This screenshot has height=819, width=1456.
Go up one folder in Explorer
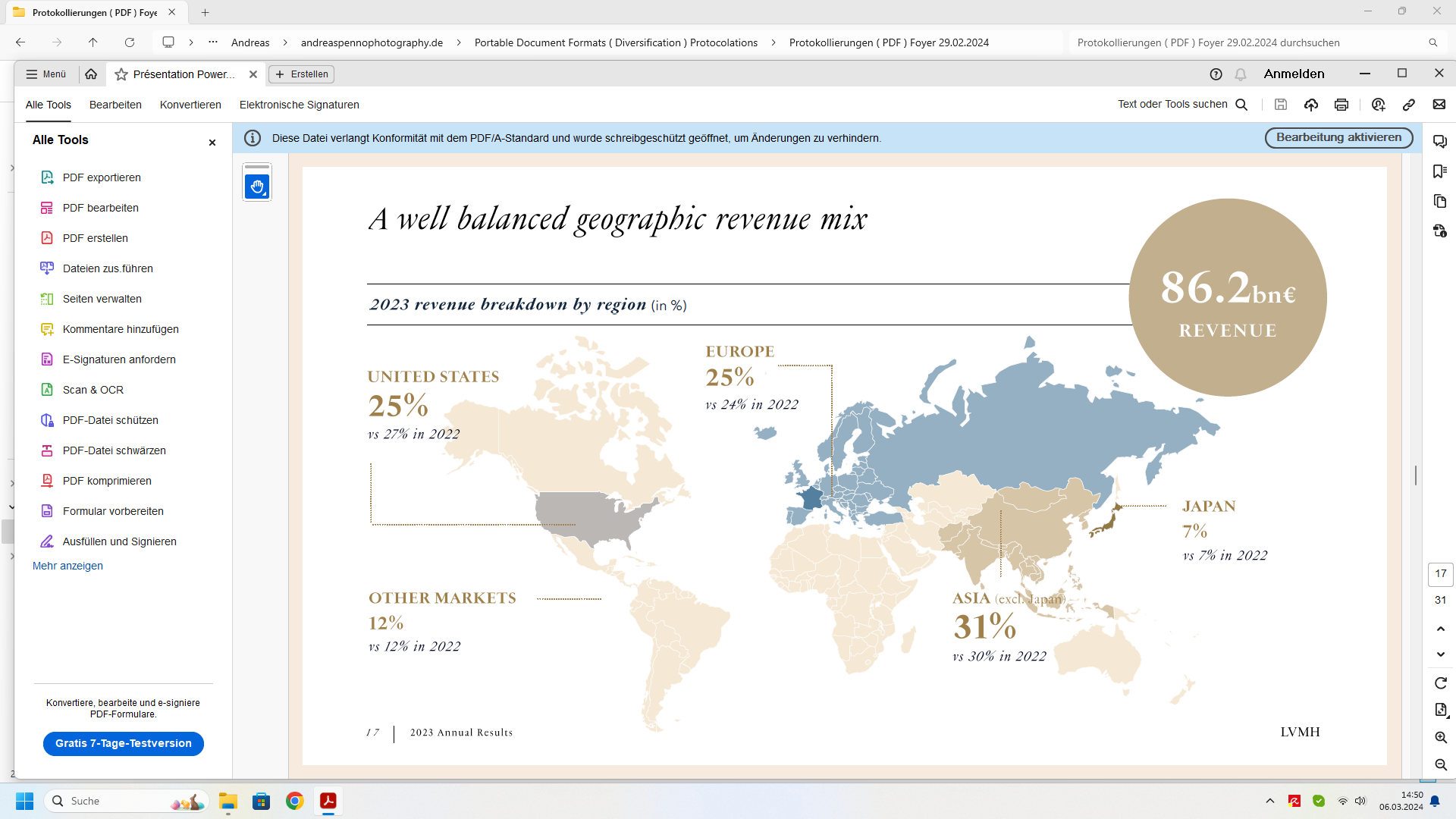click(93, 42)
